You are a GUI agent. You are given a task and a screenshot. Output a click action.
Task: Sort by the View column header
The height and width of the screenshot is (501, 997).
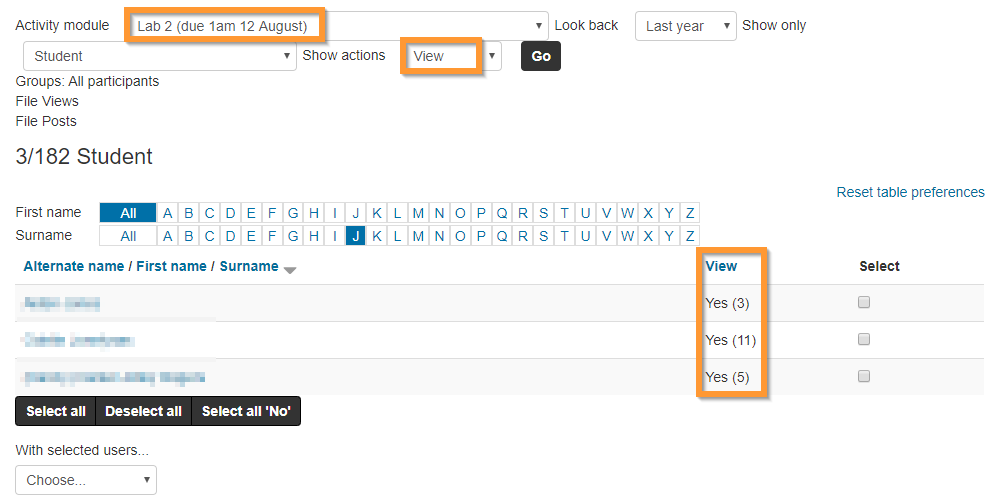(x=721, y=266)
